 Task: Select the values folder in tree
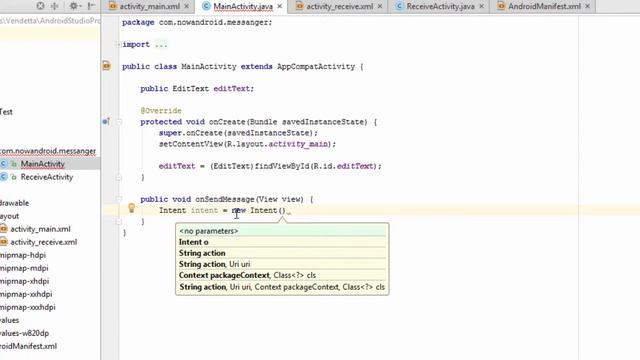tap(9, 320)
